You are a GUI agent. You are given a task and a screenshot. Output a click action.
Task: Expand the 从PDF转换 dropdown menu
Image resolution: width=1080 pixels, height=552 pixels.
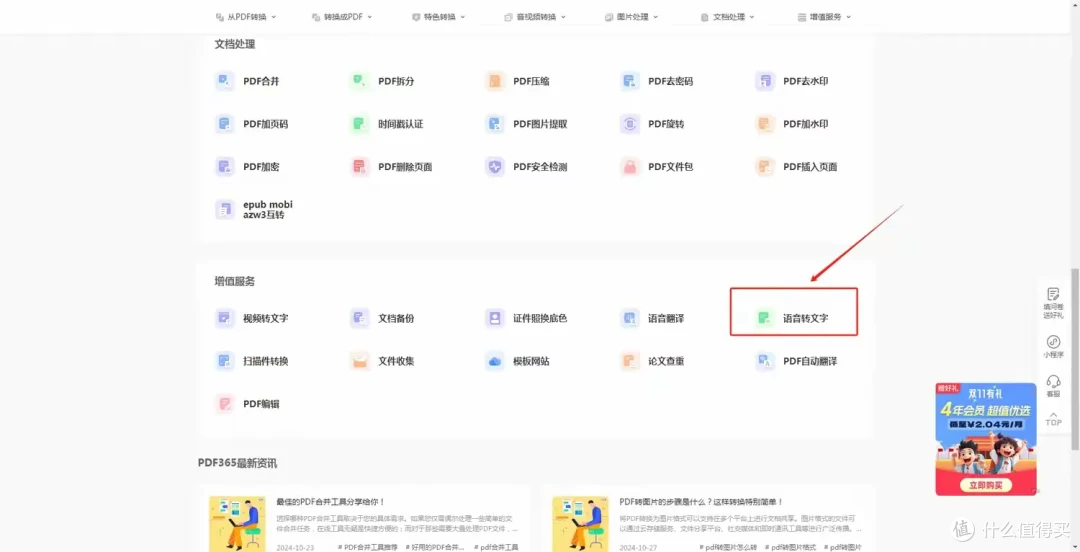(246, 17)
